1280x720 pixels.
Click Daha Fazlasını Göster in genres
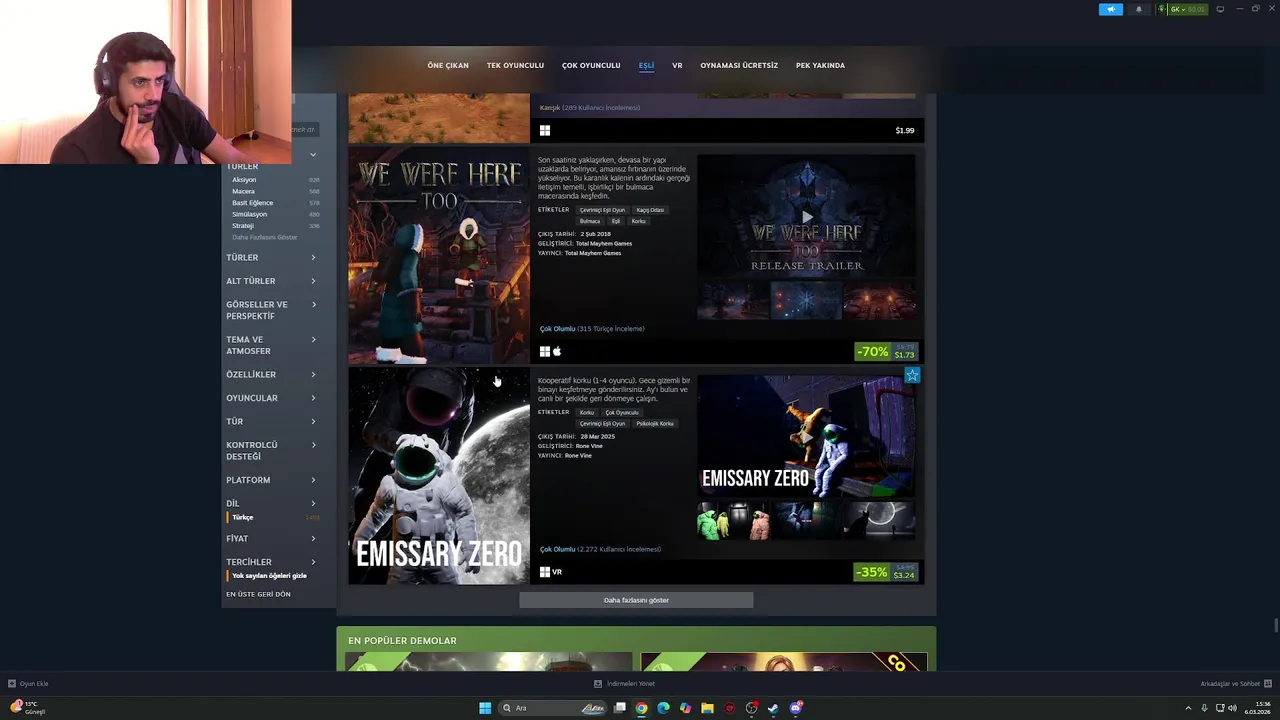point(265,237)
